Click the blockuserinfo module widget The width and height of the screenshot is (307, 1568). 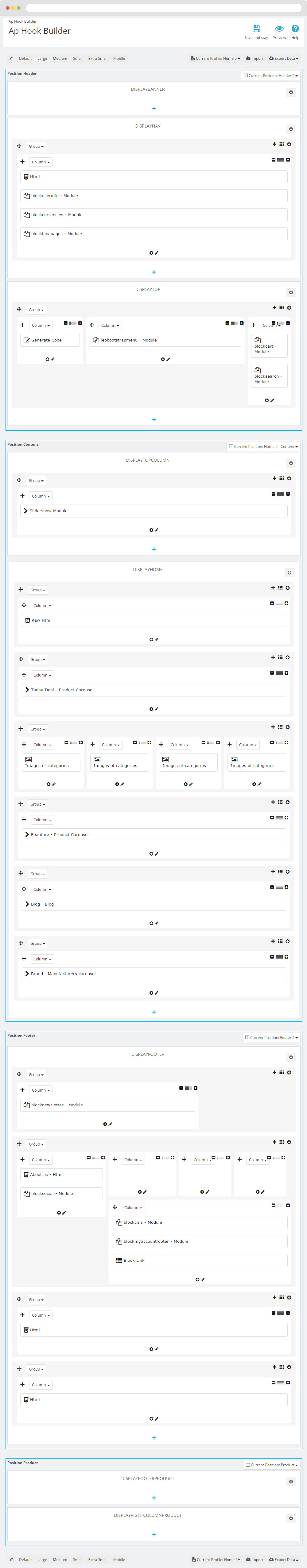[x=153, y=196]
